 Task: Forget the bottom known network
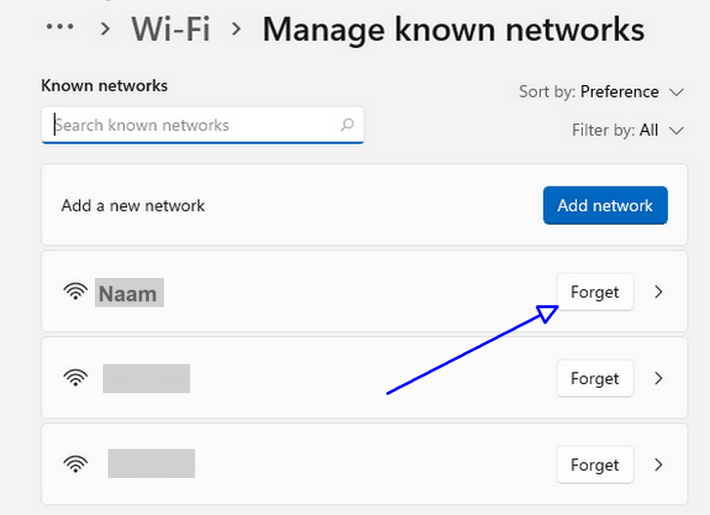point(595,464)
